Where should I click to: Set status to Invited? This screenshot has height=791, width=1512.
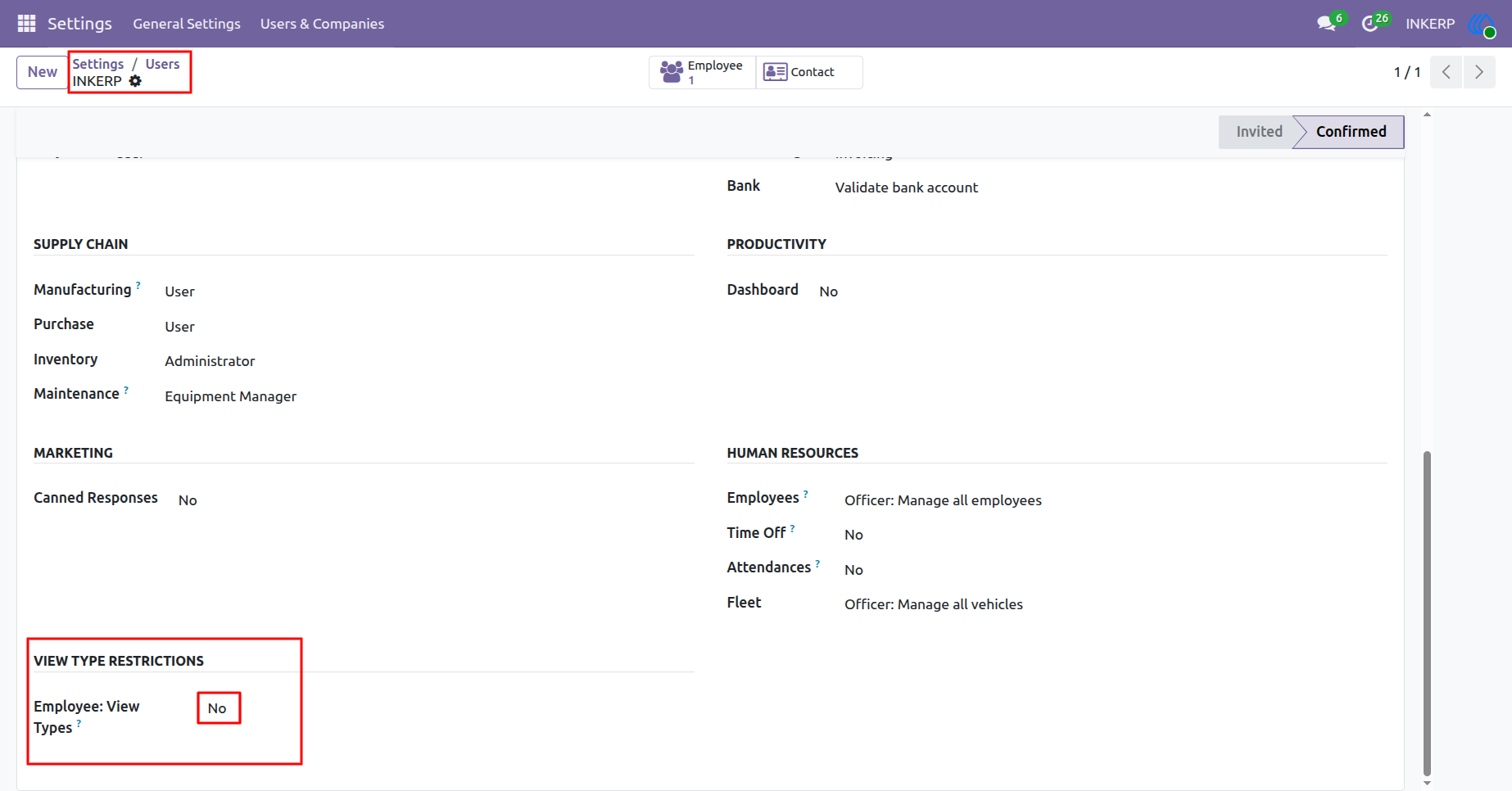coord(1259,132)
